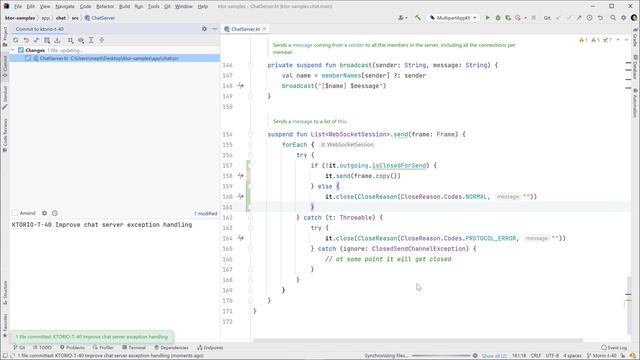Open Search Everywhere magnifier icon
The height and width of the screenshot is (360, 640).
coord(613,18)
